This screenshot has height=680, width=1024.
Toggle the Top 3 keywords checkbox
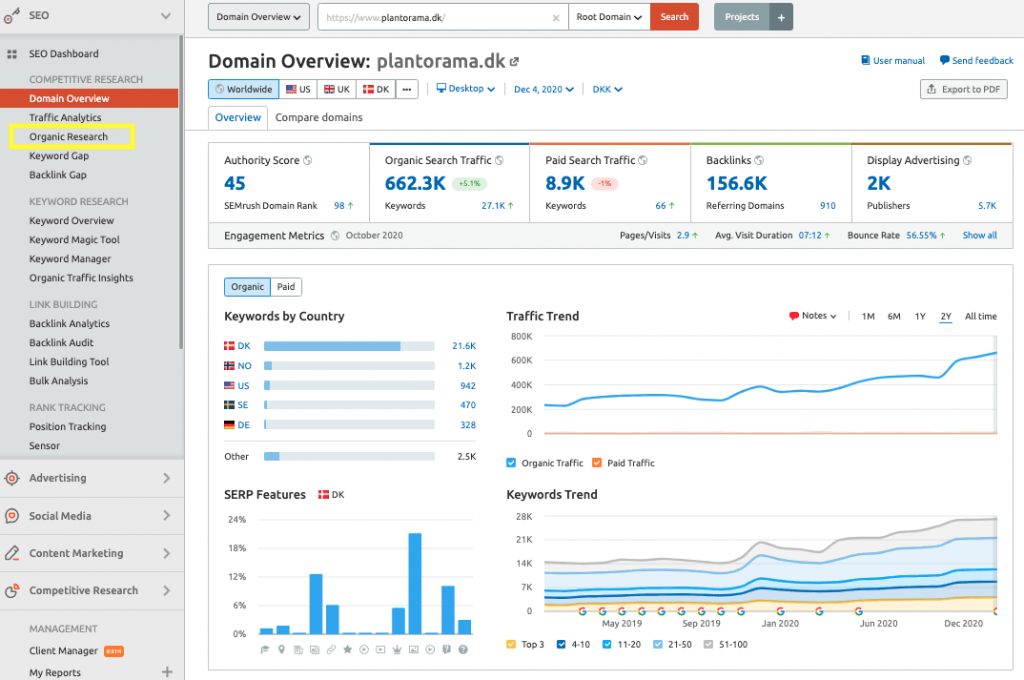click(511, 644)
